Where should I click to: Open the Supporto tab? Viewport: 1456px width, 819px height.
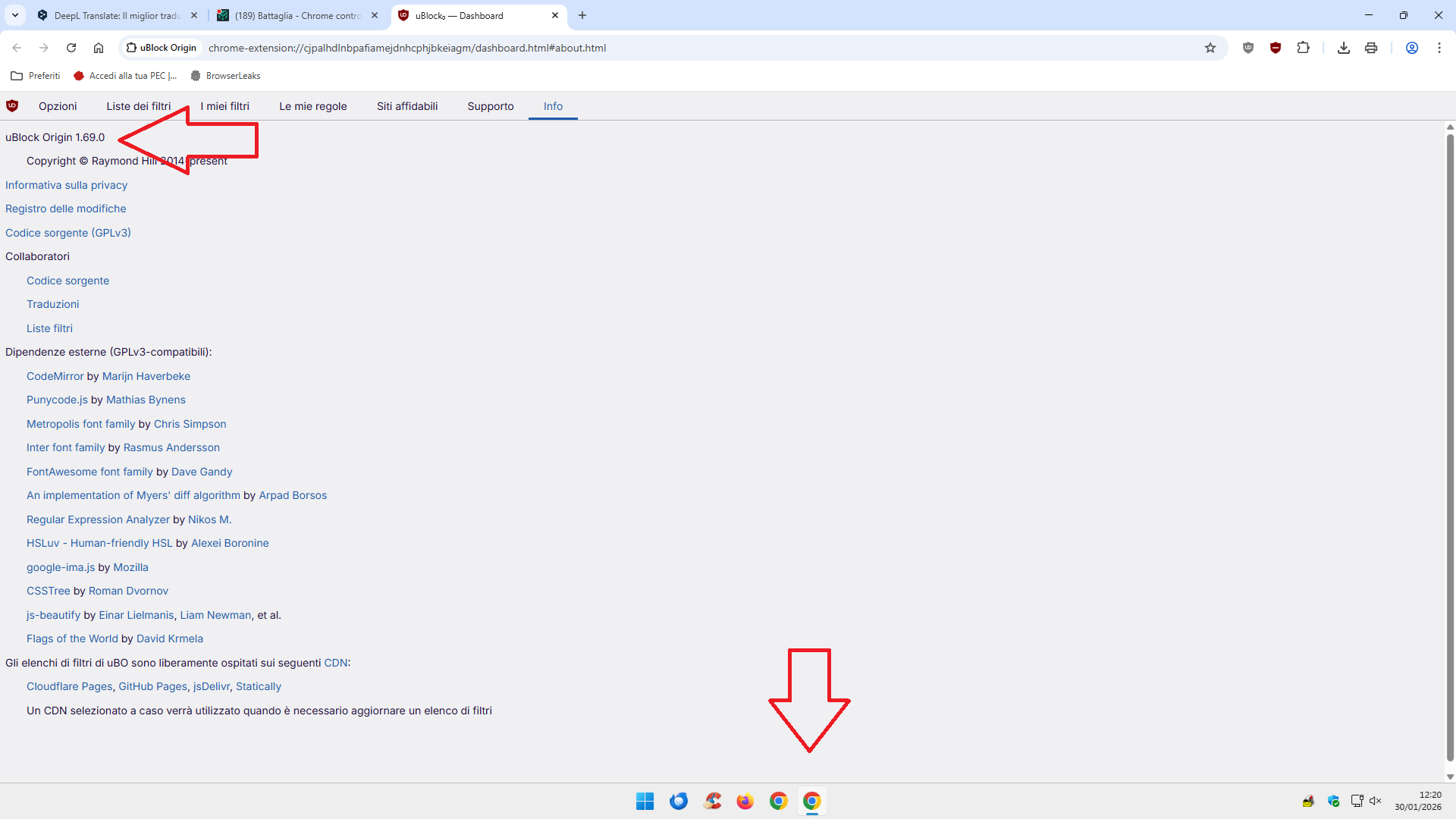pos(491,106)
